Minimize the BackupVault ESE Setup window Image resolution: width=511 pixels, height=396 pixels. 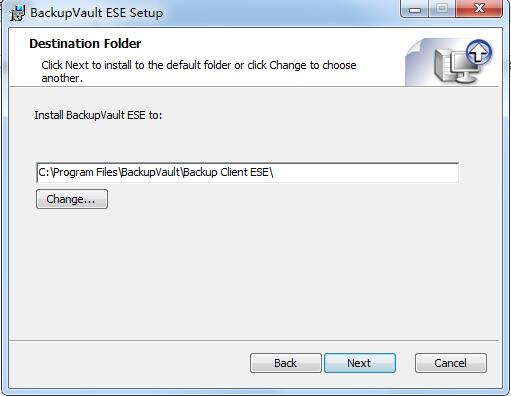pyautogui.click(x=415, y=9)
